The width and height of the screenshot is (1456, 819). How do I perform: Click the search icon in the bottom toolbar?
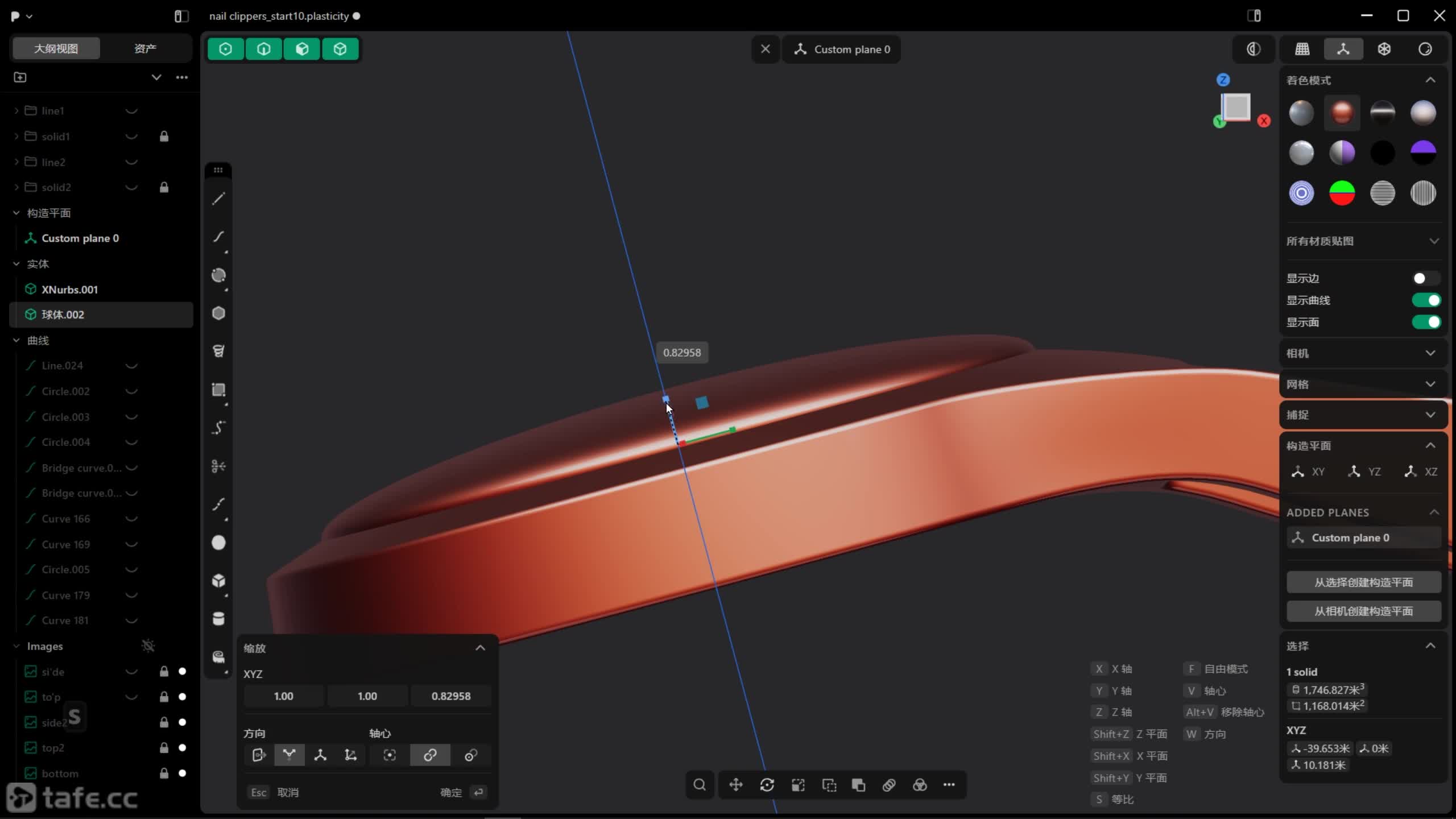[700, 785]
